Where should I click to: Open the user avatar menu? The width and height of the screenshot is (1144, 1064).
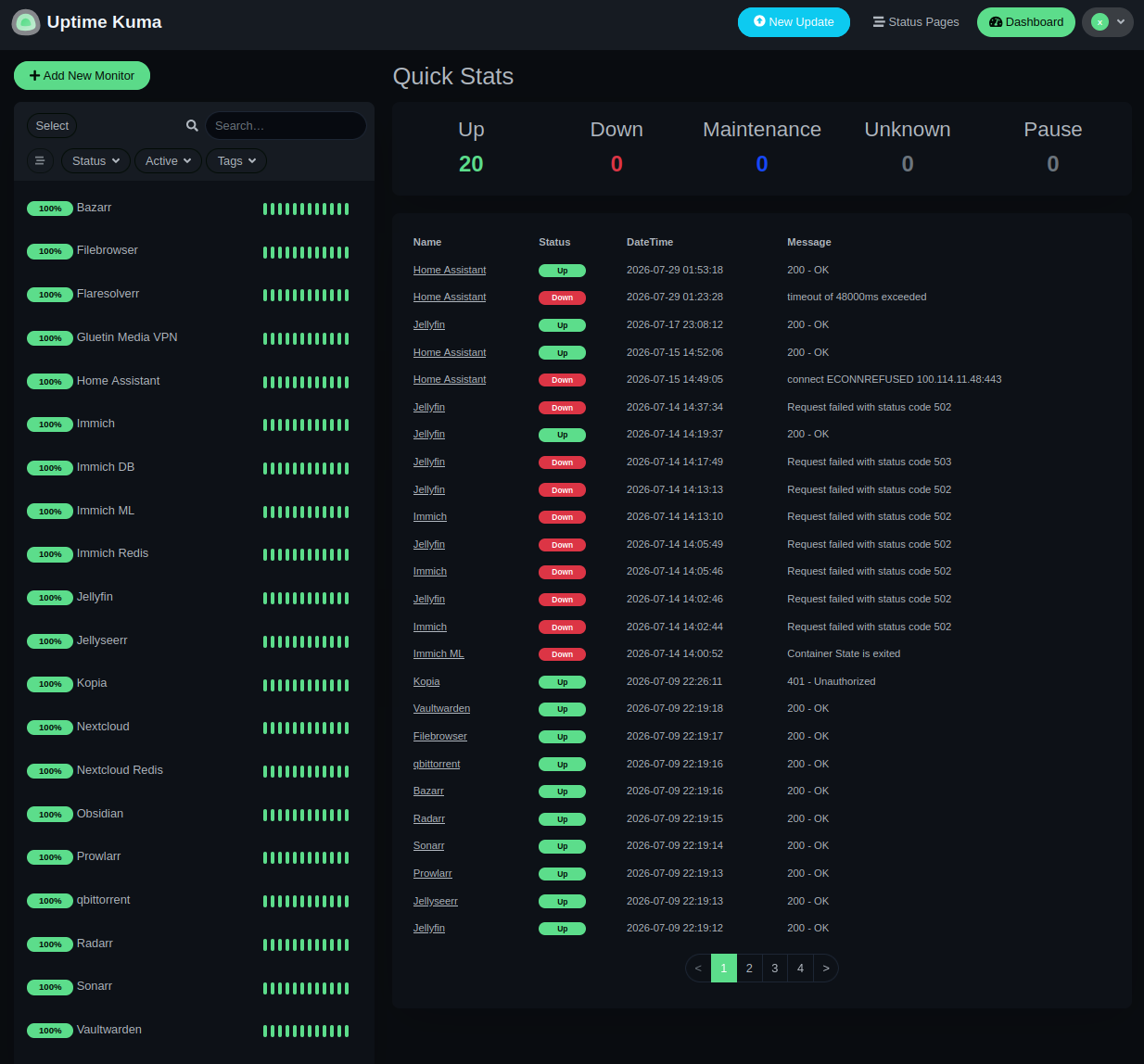pyautogui.click(x=1108, y=22)
